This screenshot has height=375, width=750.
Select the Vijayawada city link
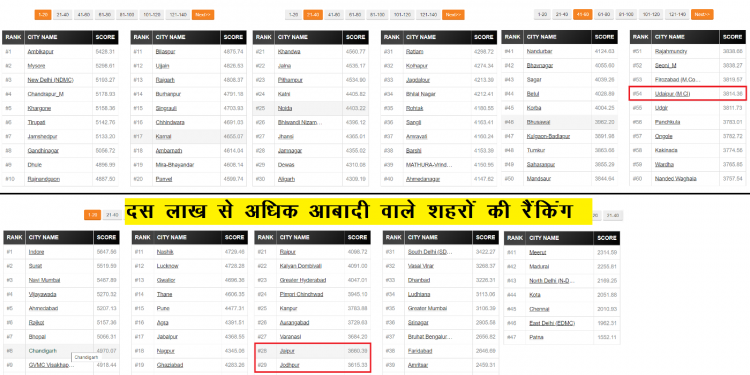pos(43,294)
